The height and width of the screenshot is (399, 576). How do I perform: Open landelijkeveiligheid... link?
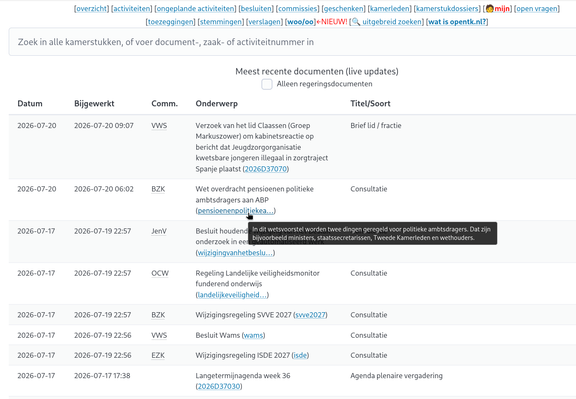pyautogui.click(x=232, y=295)
